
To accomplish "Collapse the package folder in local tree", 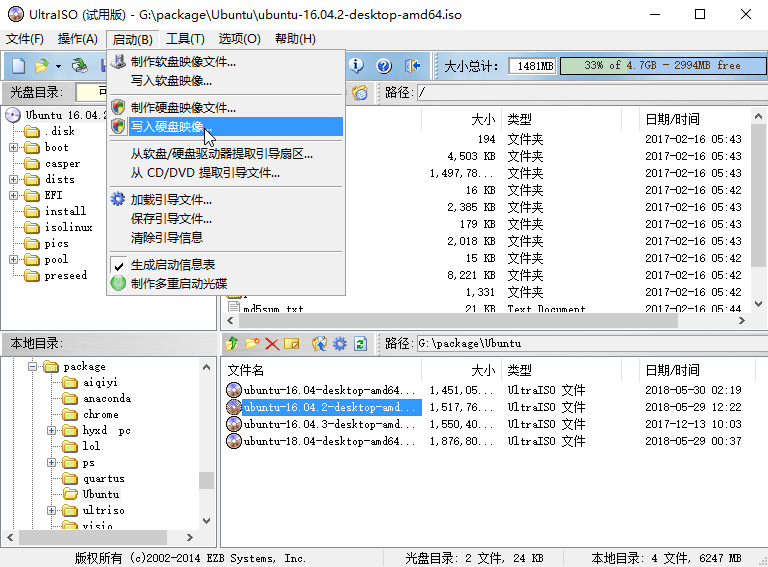I will pyautogui.click(x=32, y=366).
